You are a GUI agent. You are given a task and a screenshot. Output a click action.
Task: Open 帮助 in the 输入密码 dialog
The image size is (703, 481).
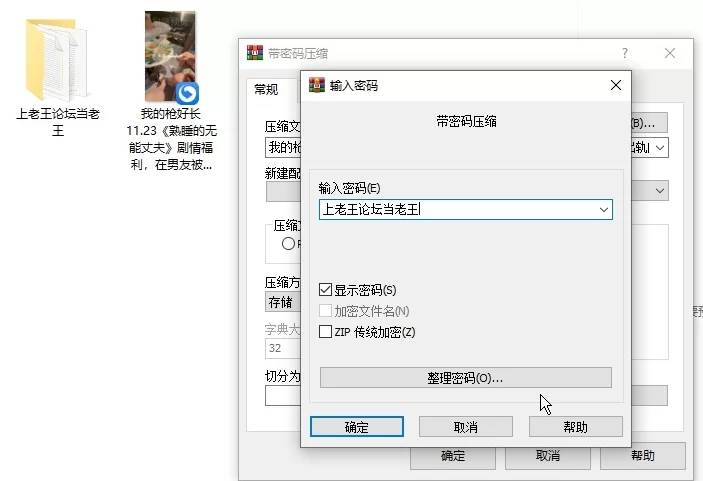(575, 427)
